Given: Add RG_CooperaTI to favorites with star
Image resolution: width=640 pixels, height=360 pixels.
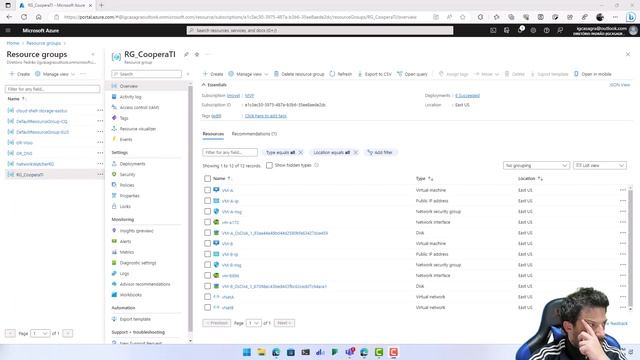Looking at the screenshot, I should tap(197, 54).
